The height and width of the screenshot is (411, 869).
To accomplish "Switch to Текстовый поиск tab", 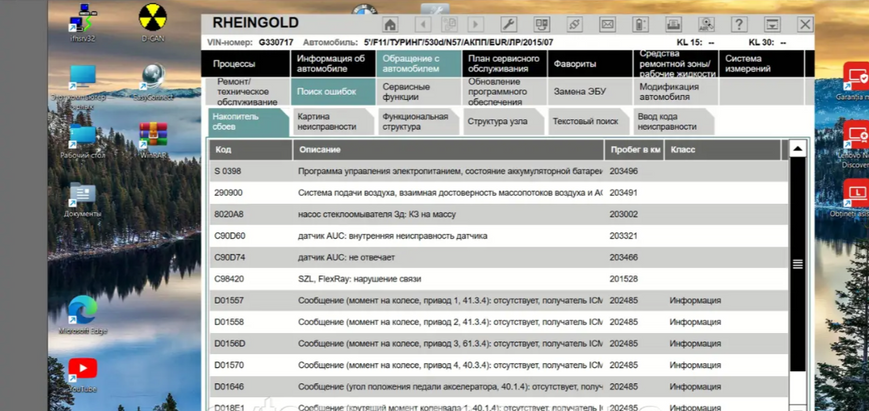I will (x=589, y=122).
